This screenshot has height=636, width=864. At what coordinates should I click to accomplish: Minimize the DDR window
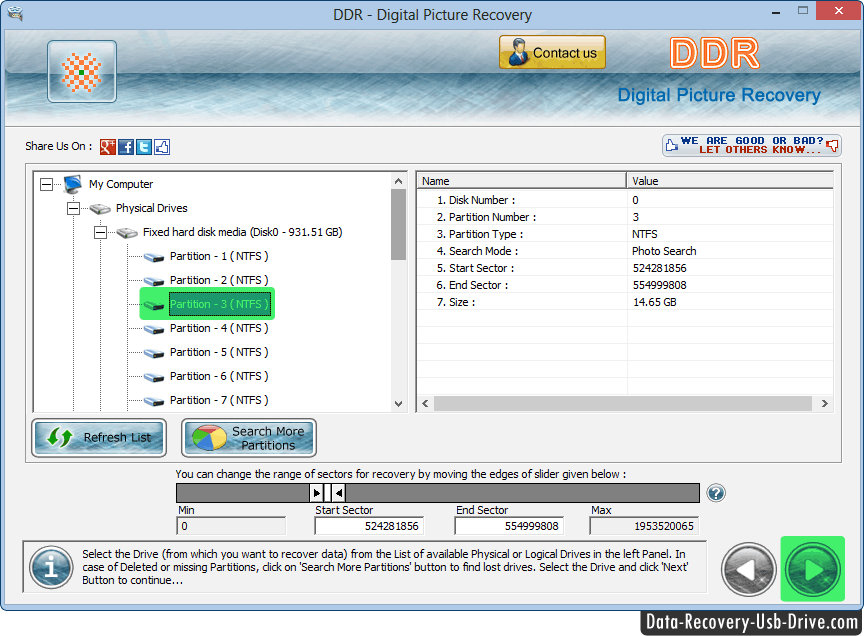(x=776, y=11)
